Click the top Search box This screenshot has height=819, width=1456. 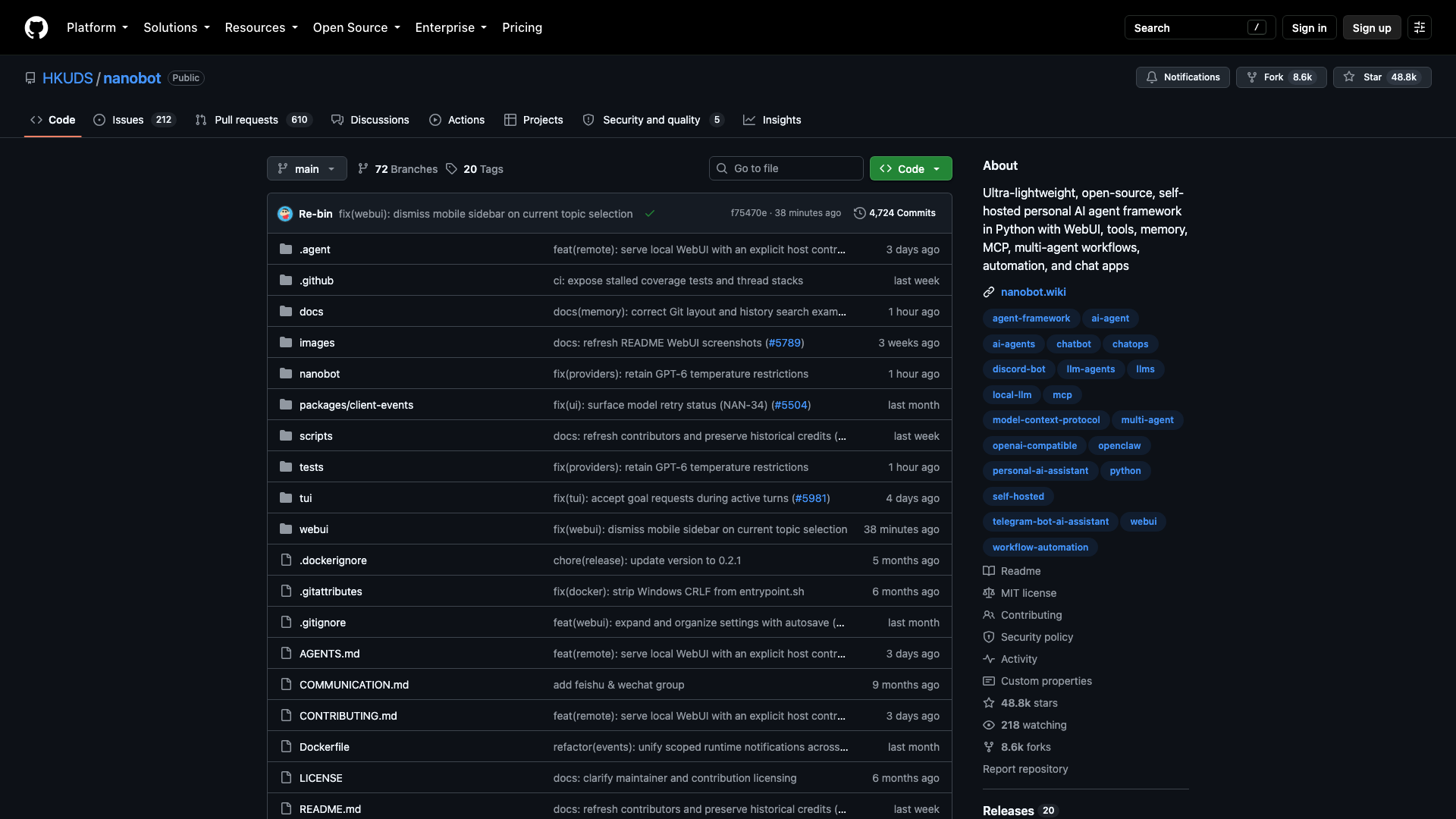point(1200,27)
